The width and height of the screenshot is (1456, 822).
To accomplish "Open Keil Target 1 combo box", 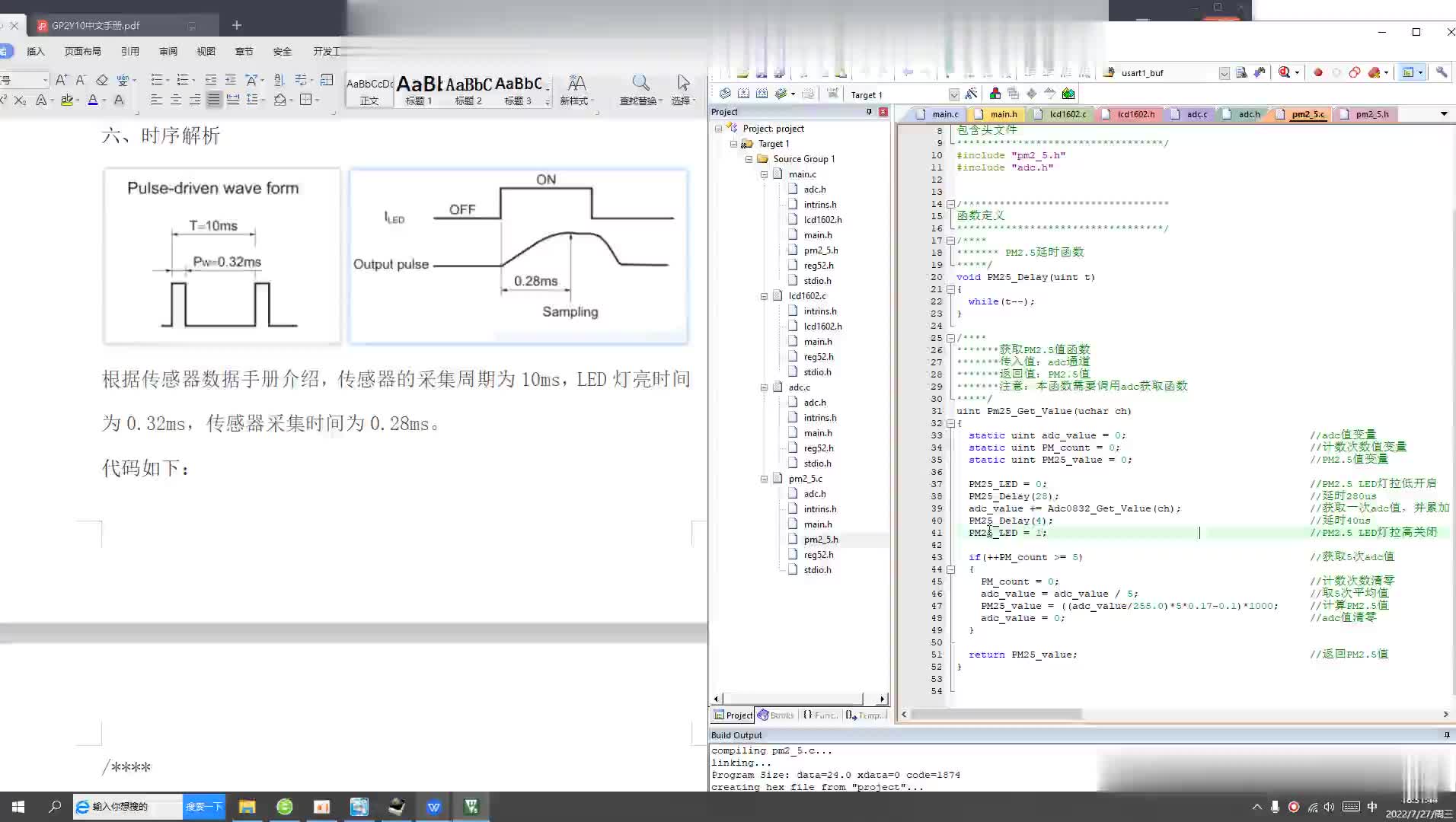I will click(x=904, y=94).
